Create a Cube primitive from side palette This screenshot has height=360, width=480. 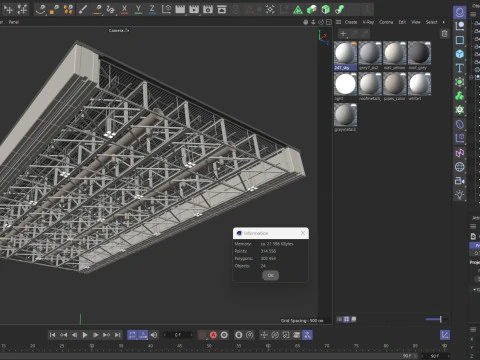click(x=460, y=54)
